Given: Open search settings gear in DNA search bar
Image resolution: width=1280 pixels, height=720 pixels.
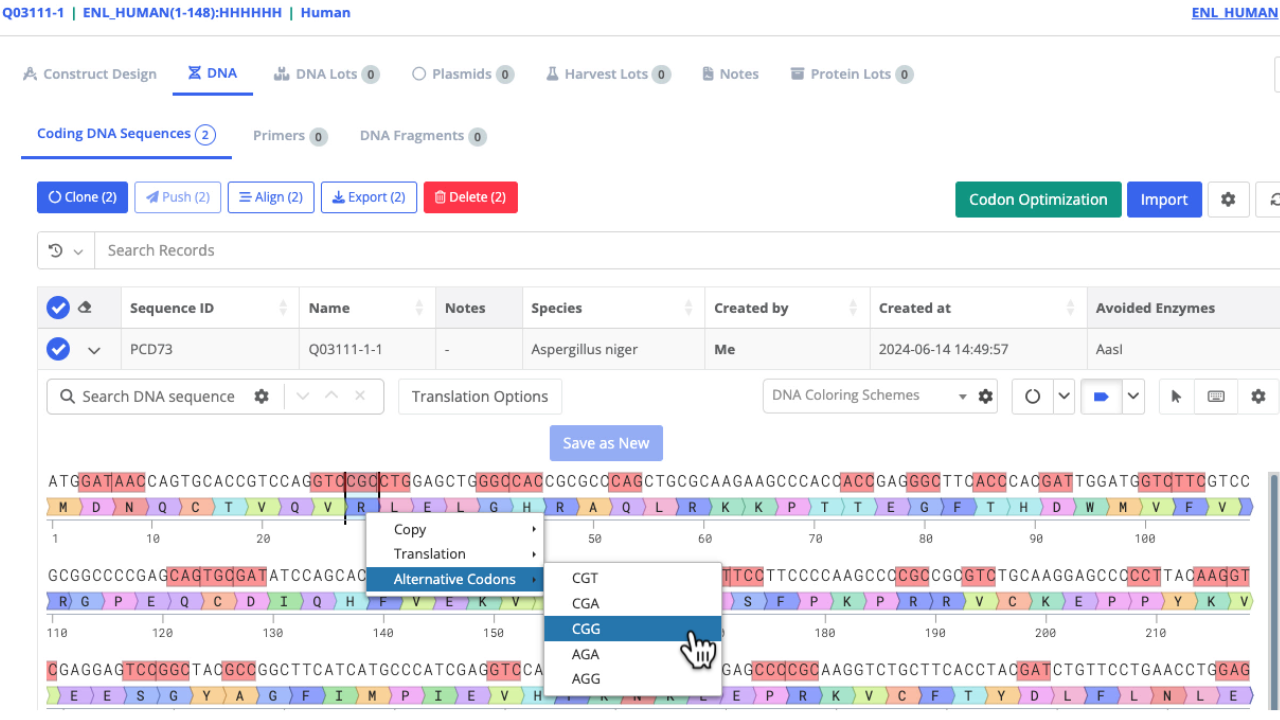Looking at the screenshot, I should coord(261,396).
